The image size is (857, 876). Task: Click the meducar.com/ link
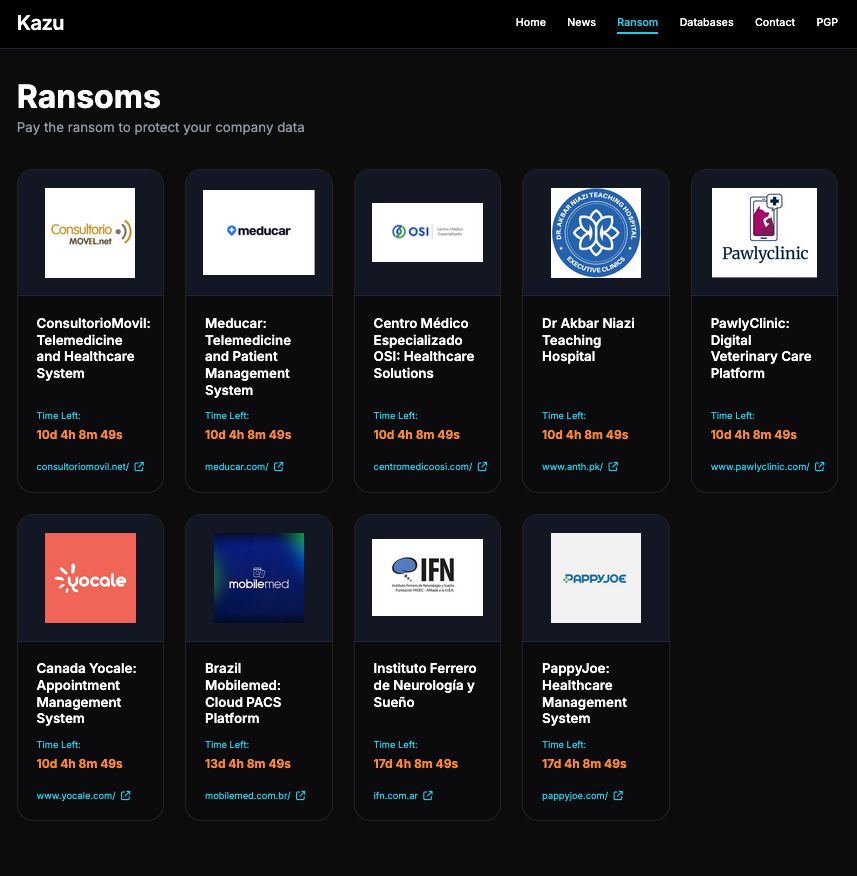[x=237, y=466]
